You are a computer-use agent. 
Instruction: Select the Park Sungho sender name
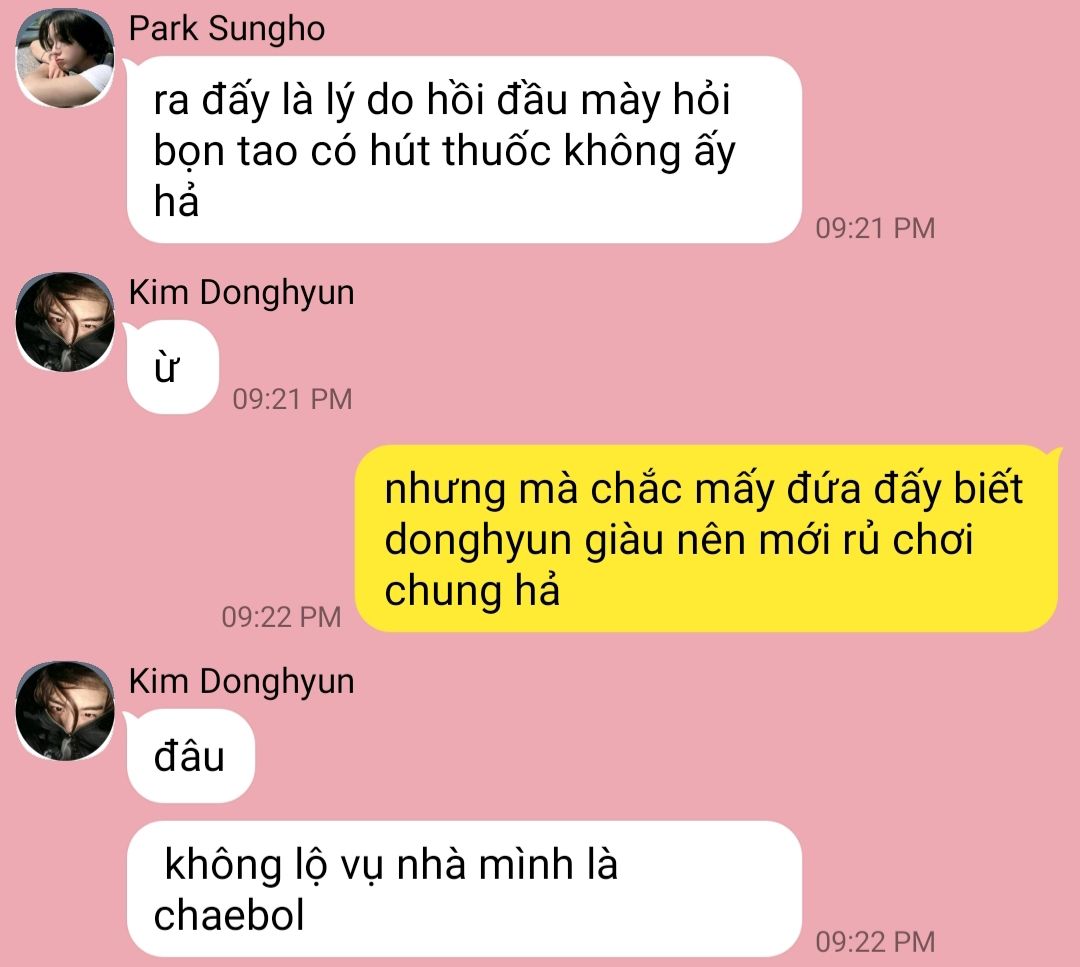[x=227, y=29]
